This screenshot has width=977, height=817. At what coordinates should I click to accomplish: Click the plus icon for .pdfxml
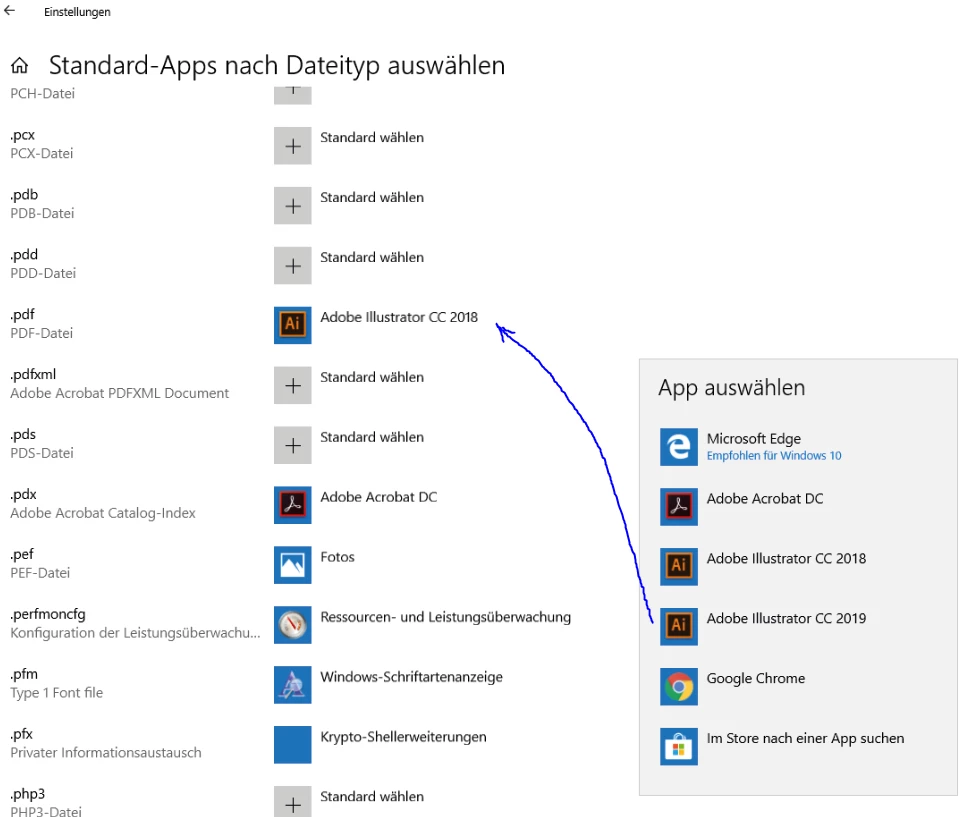[292, 385]
